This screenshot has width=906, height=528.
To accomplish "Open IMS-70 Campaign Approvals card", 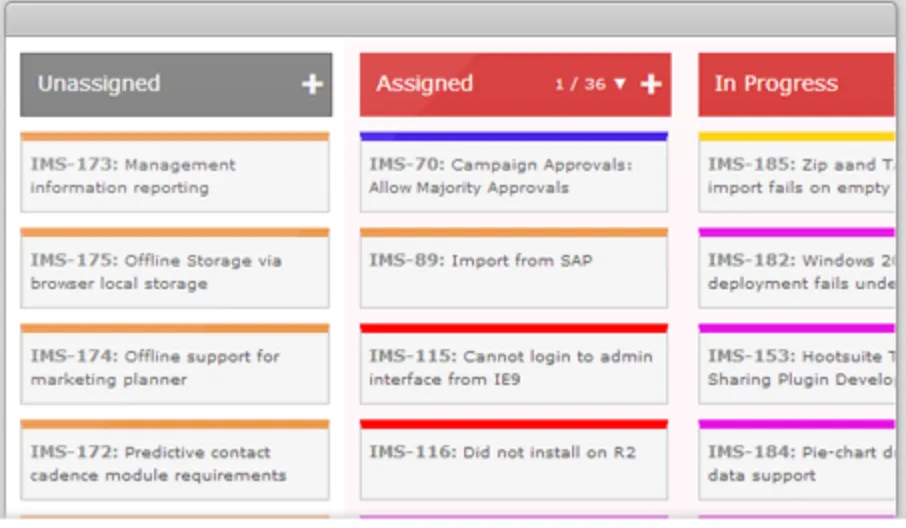I will click(x=513, y=176).
